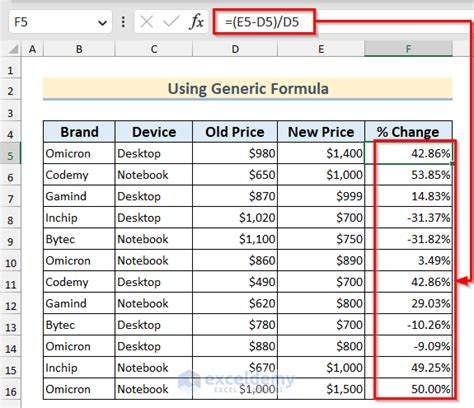
Task: Click the 'Brand' header cell
Action: point(79,132)
